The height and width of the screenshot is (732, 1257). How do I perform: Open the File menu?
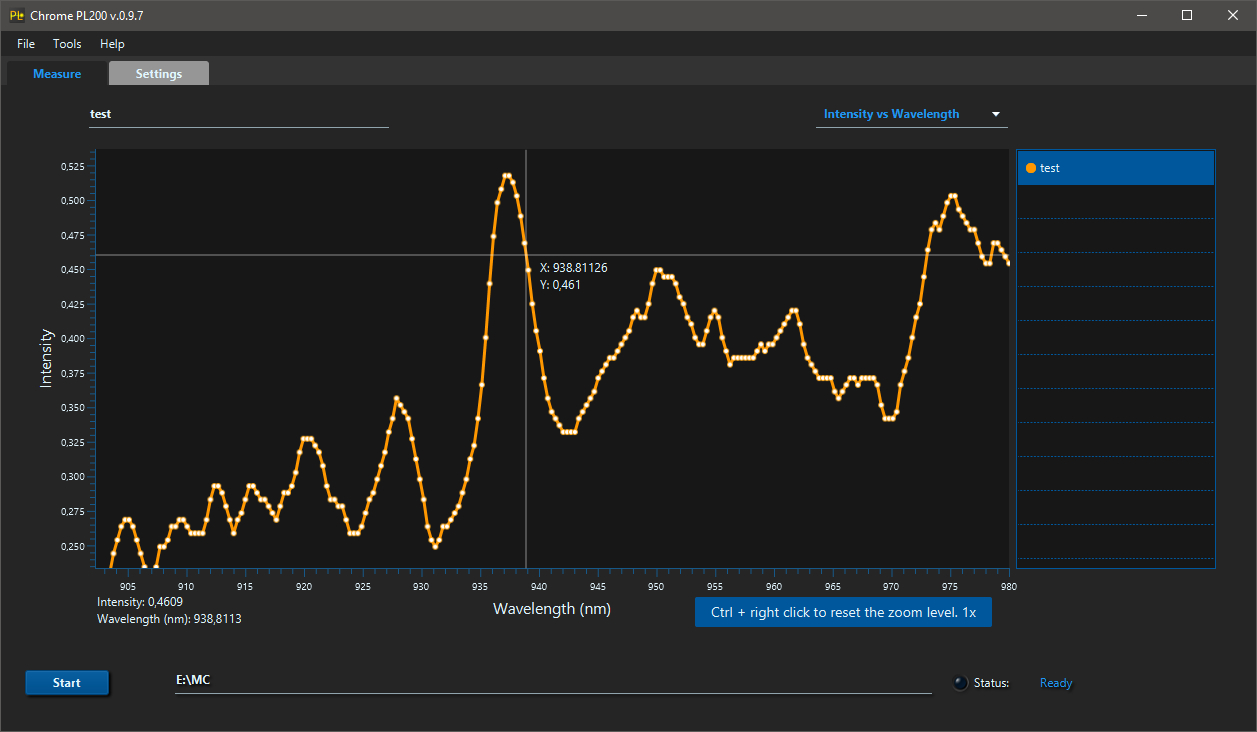coord(26,44)
